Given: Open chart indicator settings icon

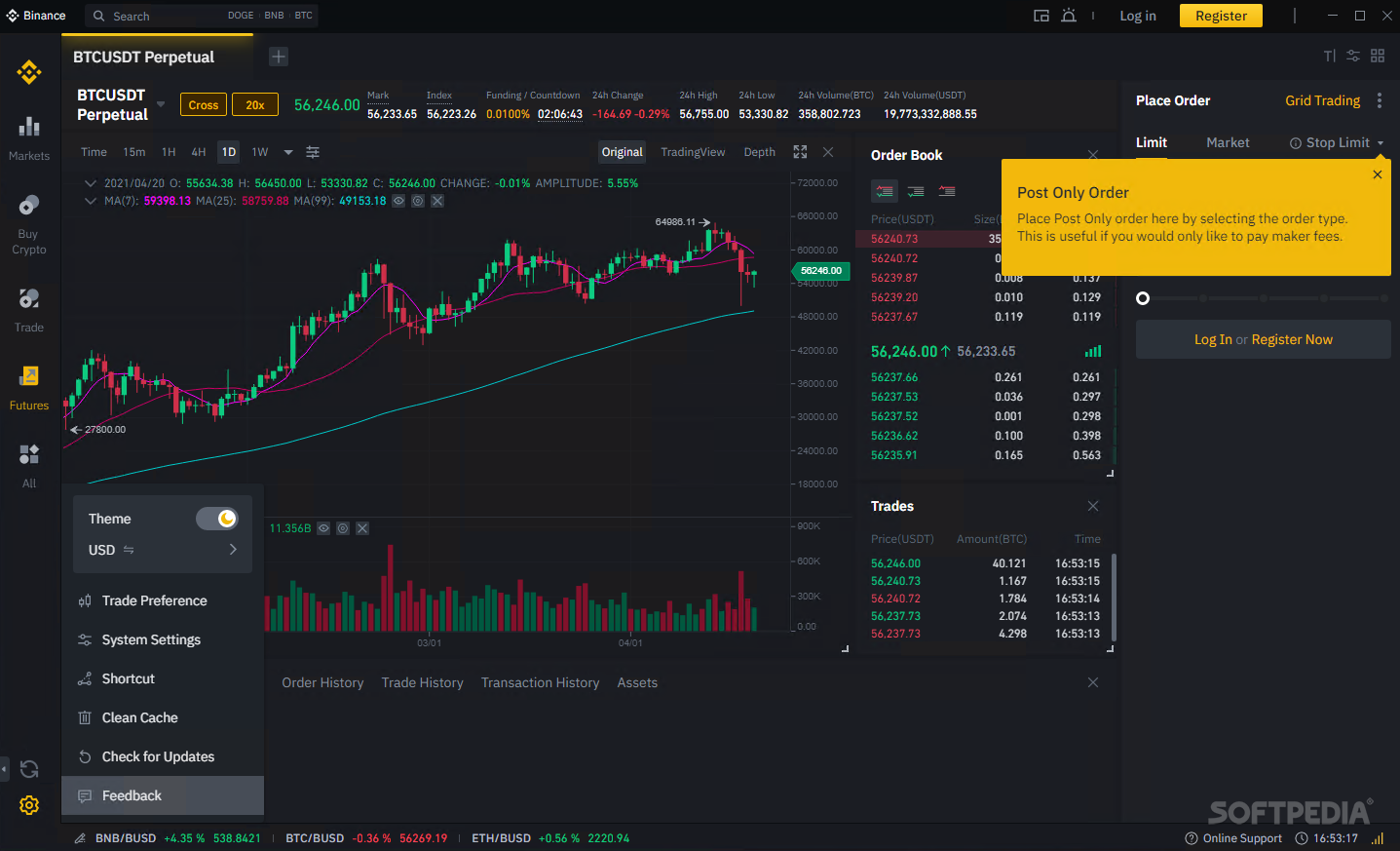Looking at the screenshot, I should (313, 152).
